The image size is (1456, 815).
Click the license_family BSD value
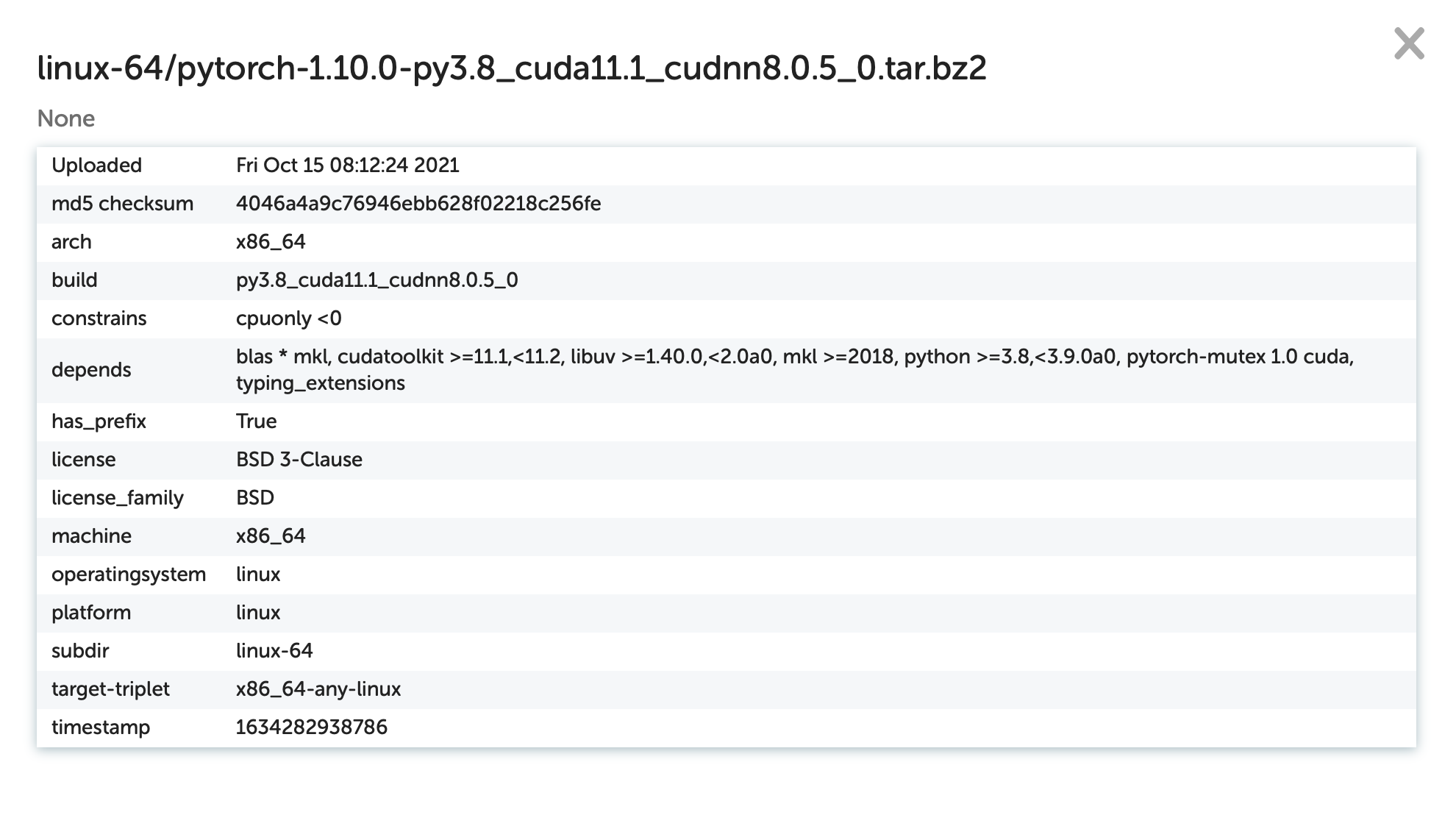[x=255, y=498]
